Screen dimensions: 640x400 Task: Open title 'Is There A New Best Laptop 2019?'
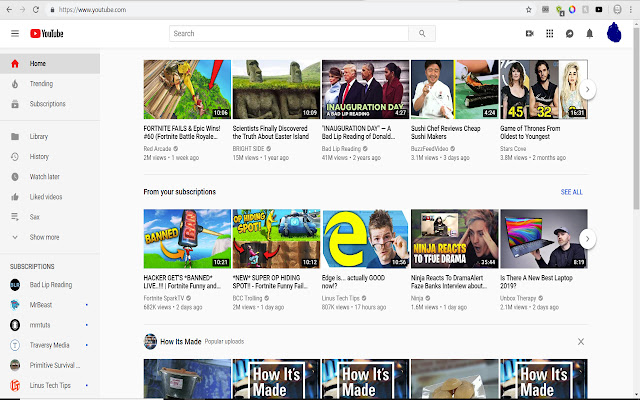coord(536,282)
